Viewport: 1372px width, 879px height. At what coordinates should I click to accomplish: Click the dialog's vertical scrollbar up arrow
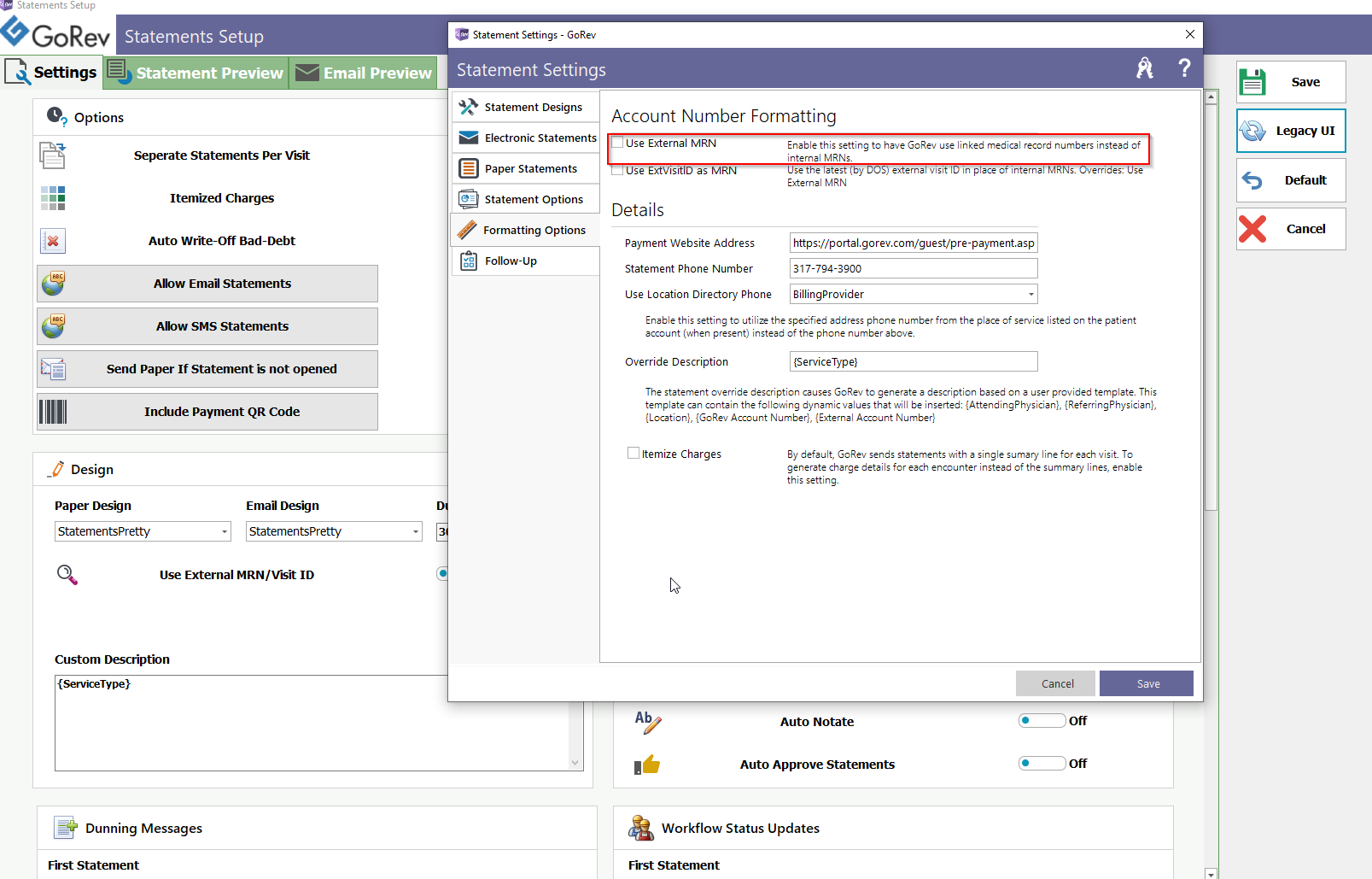pyautogui.click(x=1211, y=97)
